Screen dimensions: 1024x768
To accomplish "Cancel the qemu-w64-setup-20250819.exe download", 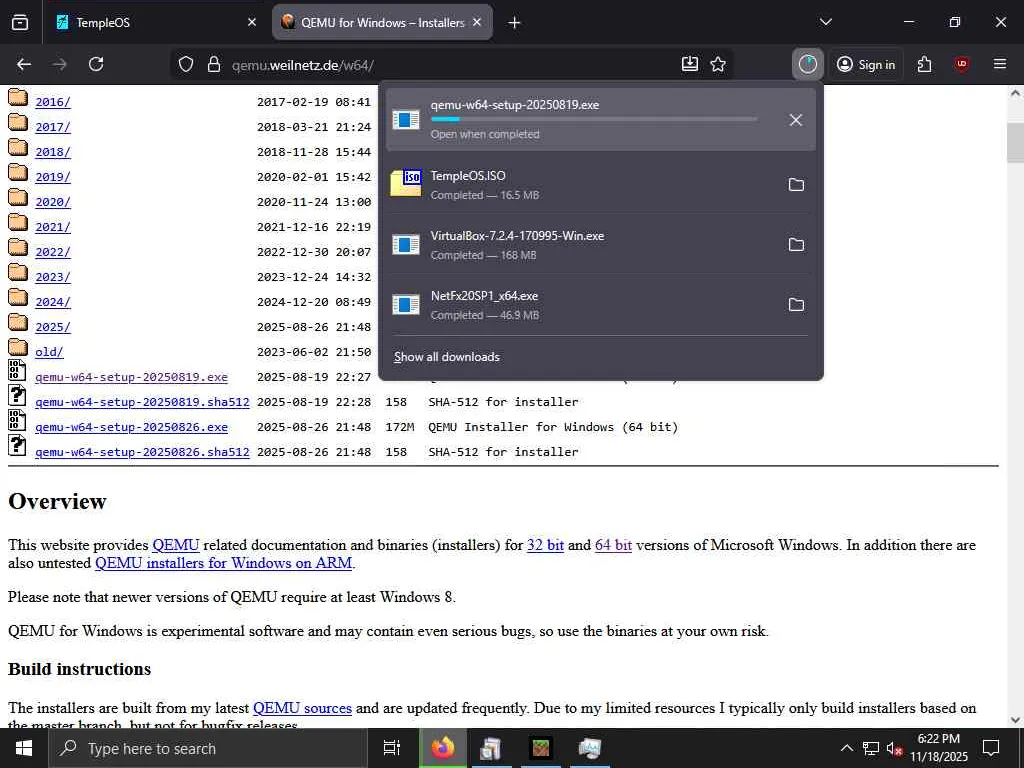I will point(795,120).
